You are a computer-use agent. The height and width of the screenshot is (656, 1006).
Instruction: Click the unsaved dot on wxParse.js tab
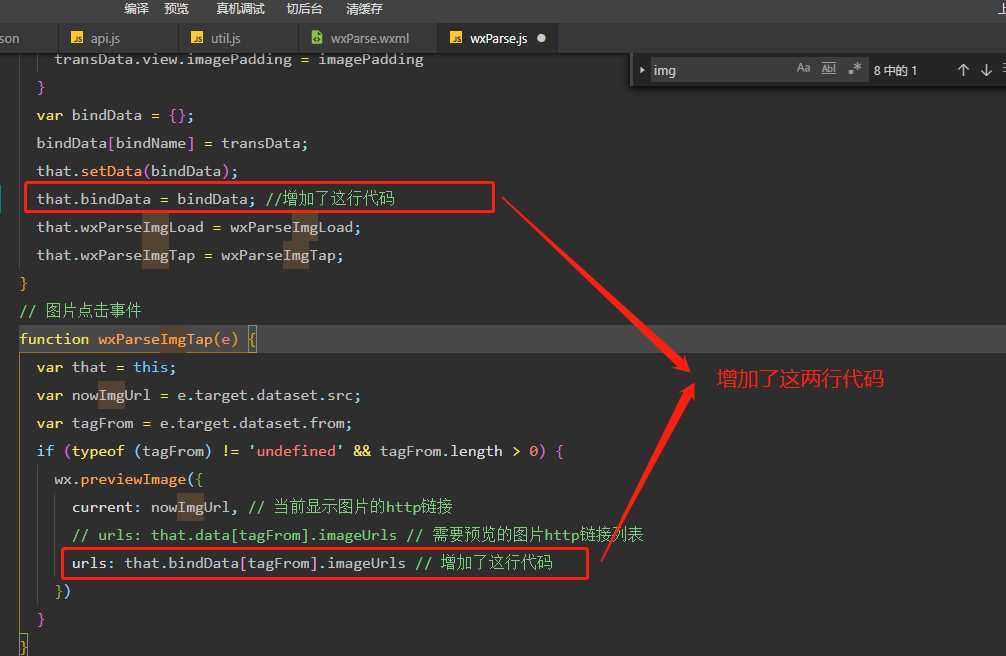[541, 38]
